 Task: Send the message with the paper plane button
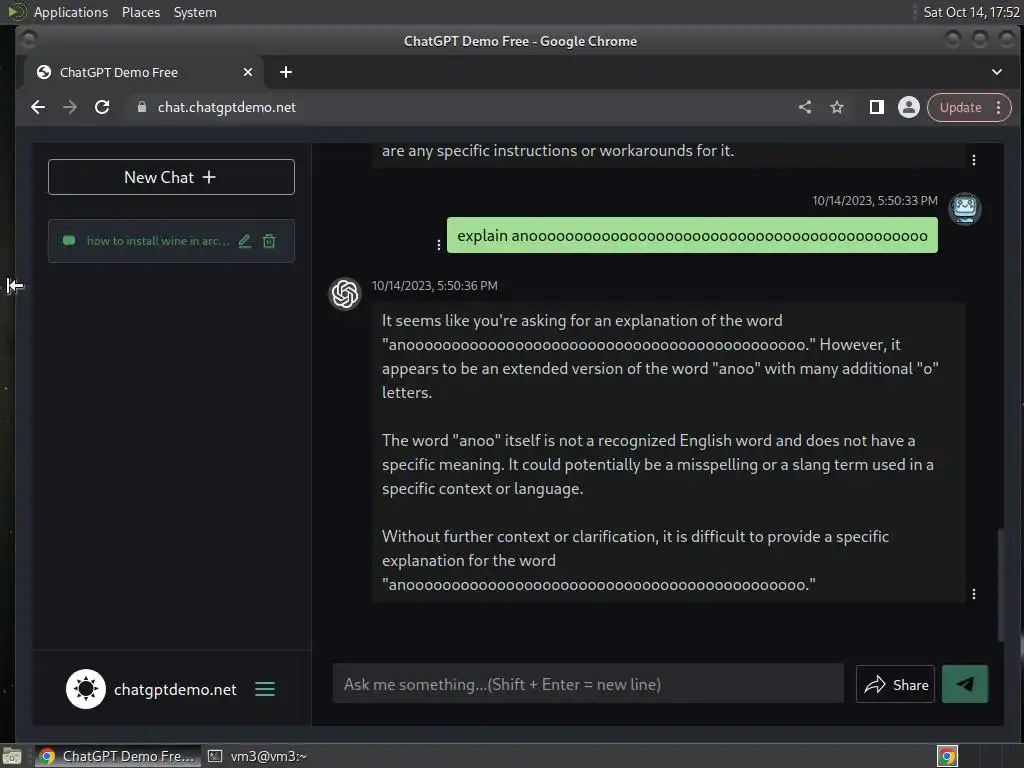(x=965, y=684)
